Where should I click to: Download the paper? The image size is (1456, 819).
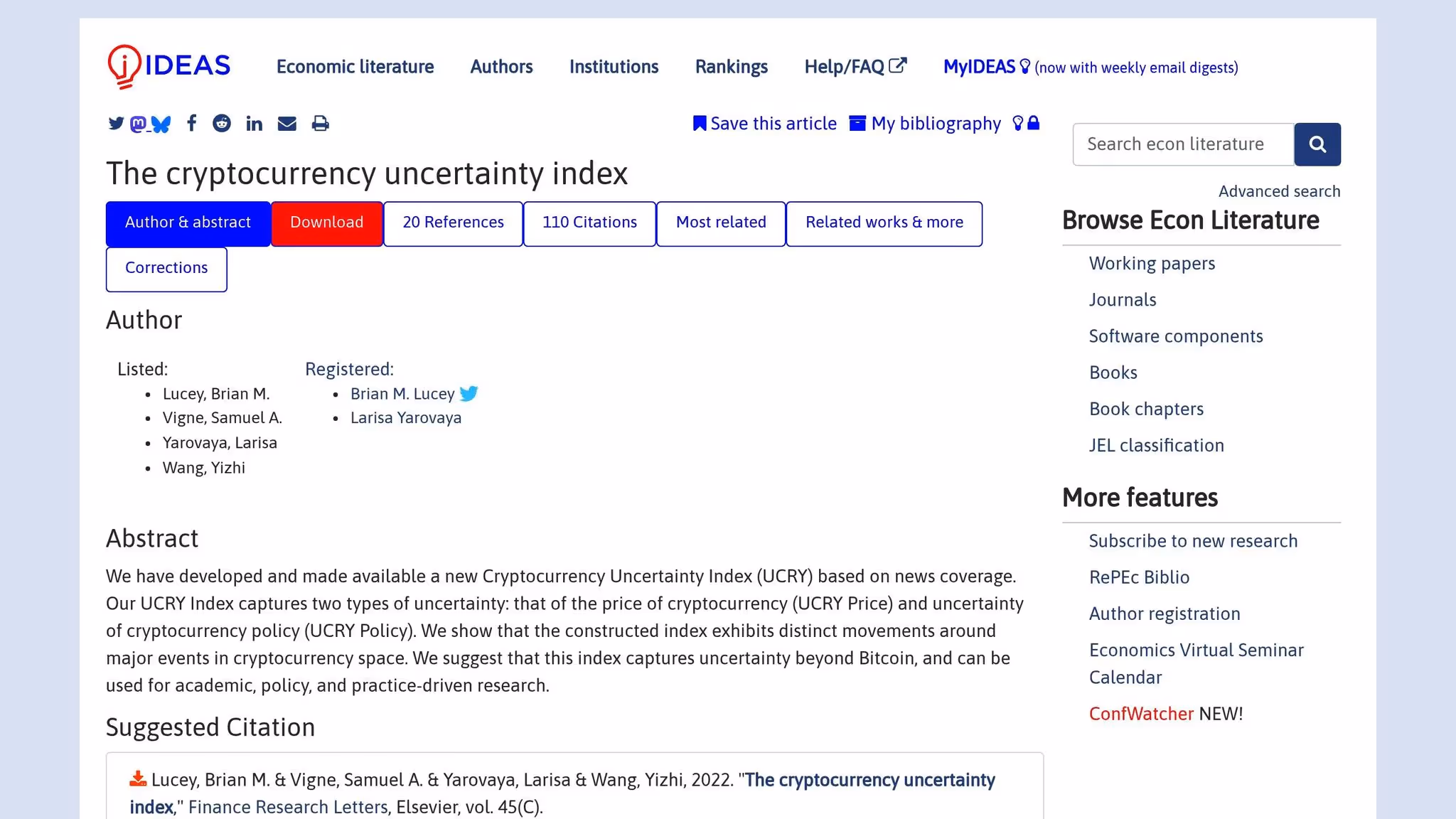coord(326,223)
